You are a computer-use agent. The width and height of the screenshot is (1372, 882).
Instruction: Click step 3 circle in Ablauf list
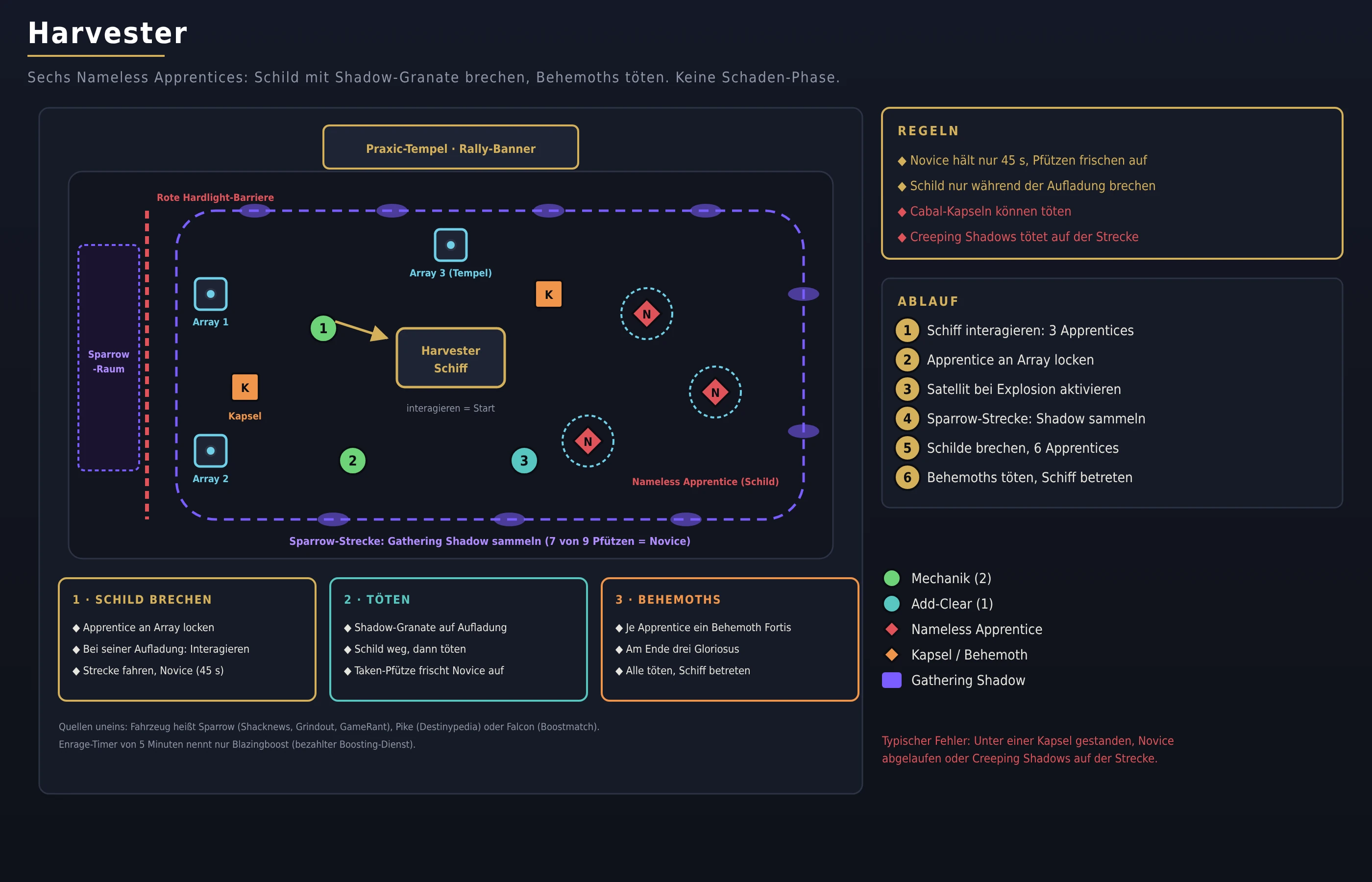(x=907, y=390)
